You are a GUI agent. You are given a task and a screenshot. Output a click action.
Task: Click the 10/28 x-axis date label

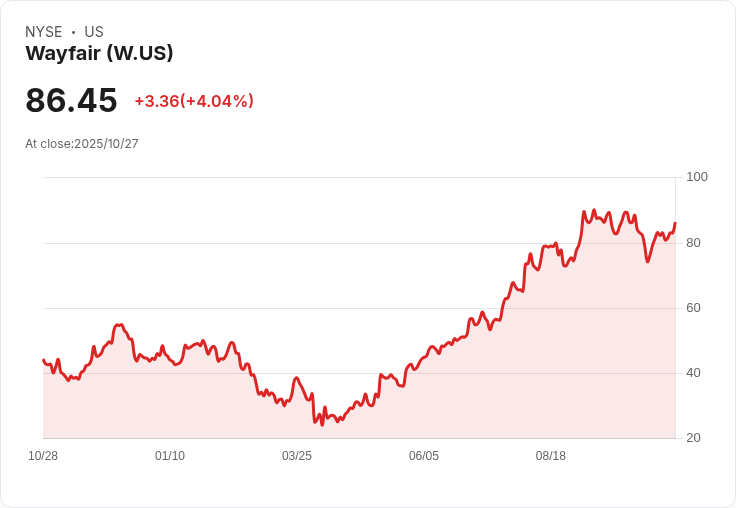(x=43, y=456)
